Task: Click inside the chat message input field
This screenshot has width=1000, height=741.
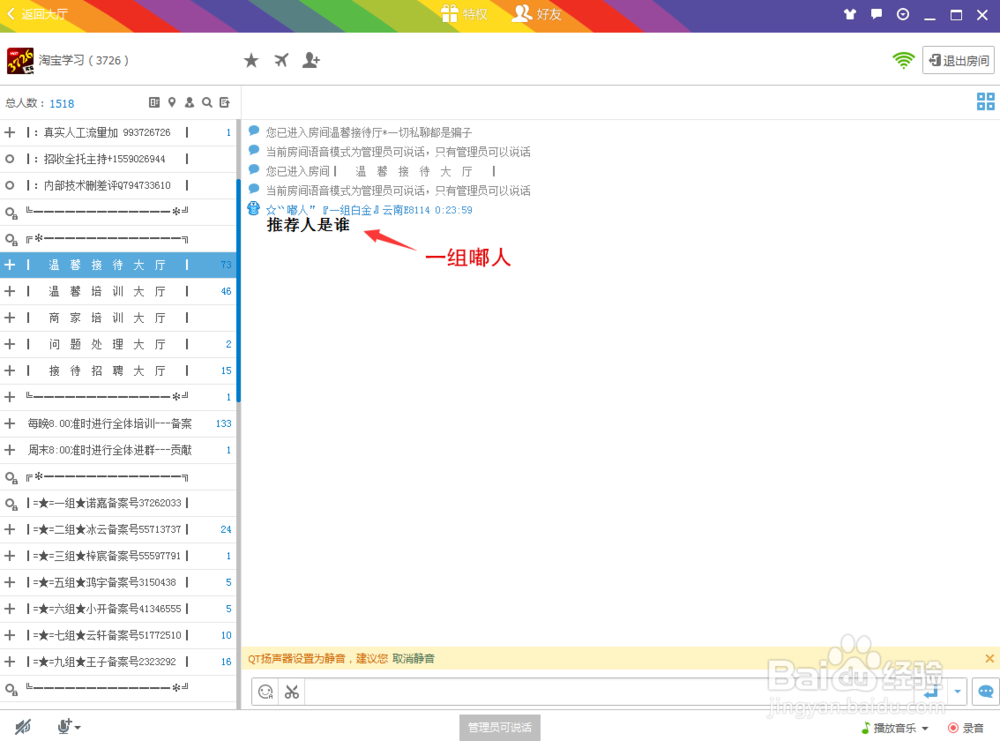Action: [x=600, y=691]
